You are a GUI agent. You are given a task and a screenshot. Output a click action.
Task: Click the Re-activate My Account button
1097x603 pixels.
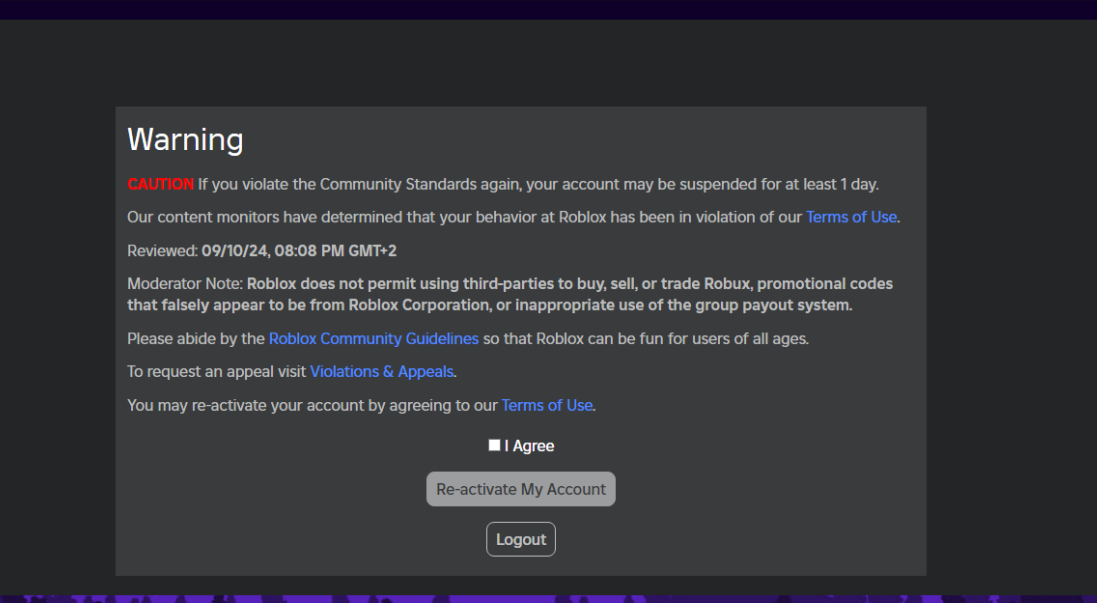[521, 489]
